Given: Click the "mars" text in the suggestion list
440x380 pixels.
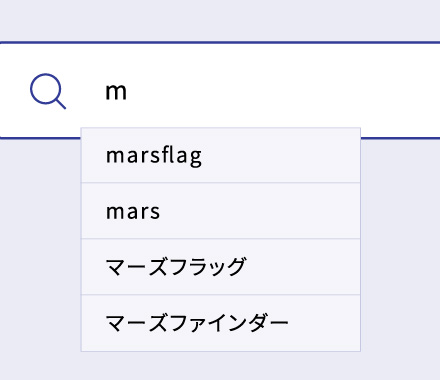Looking at the screenshot, I should (133, 212).
